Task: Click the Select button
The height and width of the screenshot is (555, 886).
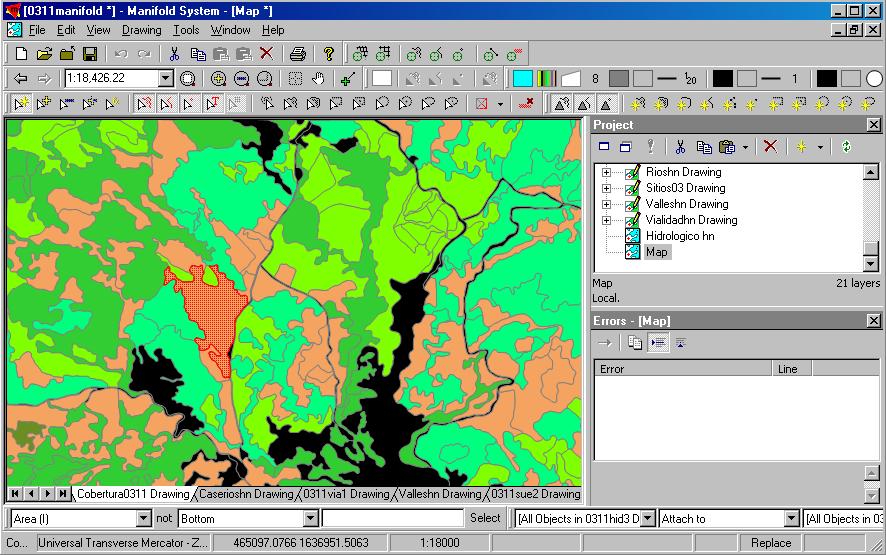Action: pos(485,518)
